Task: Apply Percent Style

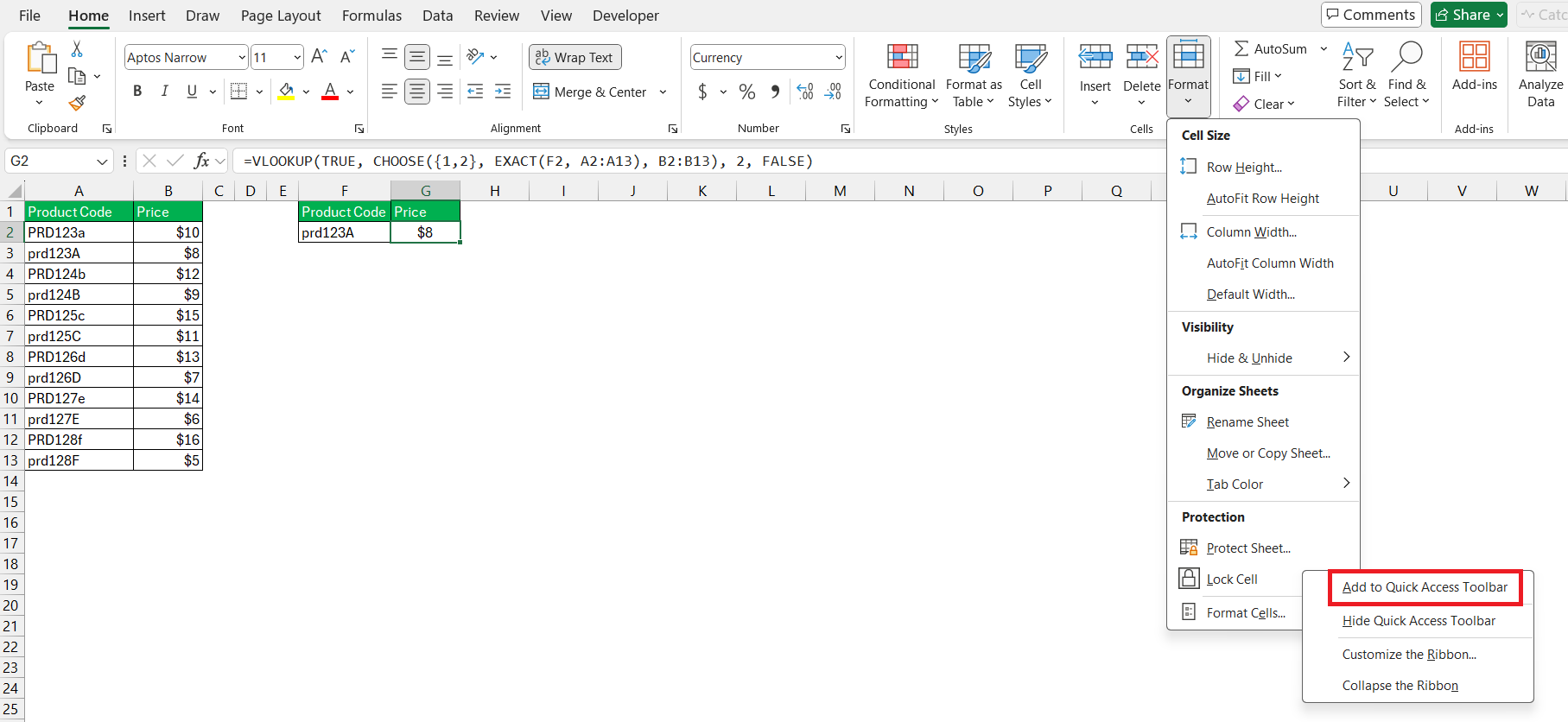Action: tap(747, 92)
